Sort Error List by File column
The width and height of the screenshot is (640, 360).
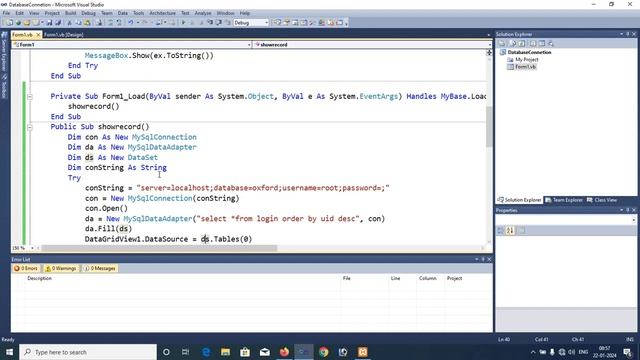coord(347,278)
